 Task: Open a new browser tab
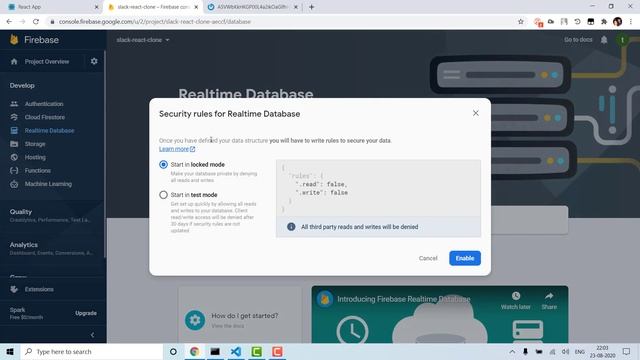[311, 7]
